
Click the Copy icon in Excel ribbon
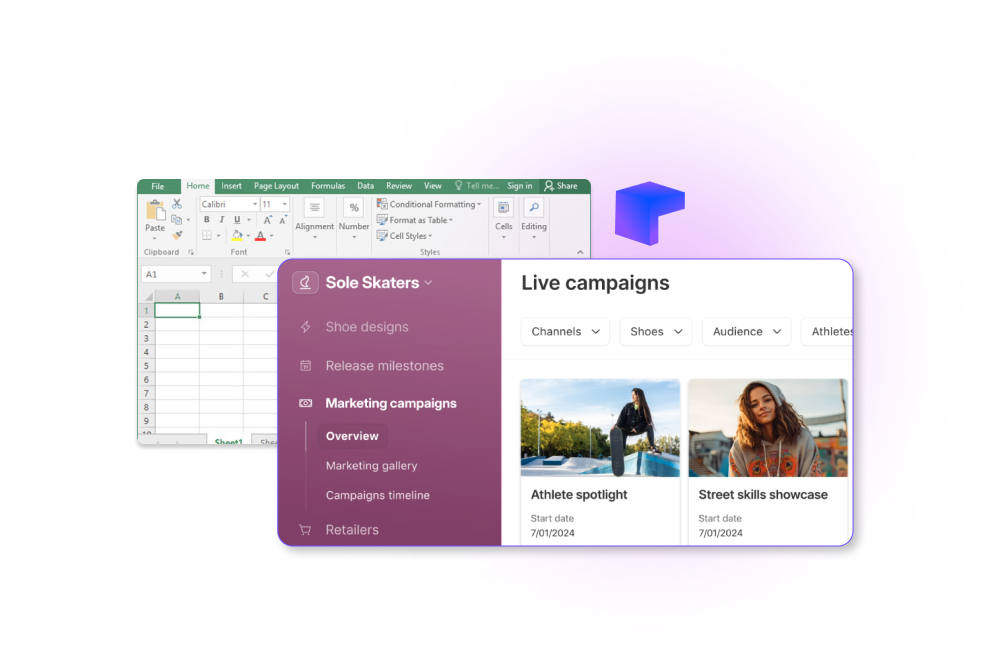pyautogui.click(x=177, y=219)
